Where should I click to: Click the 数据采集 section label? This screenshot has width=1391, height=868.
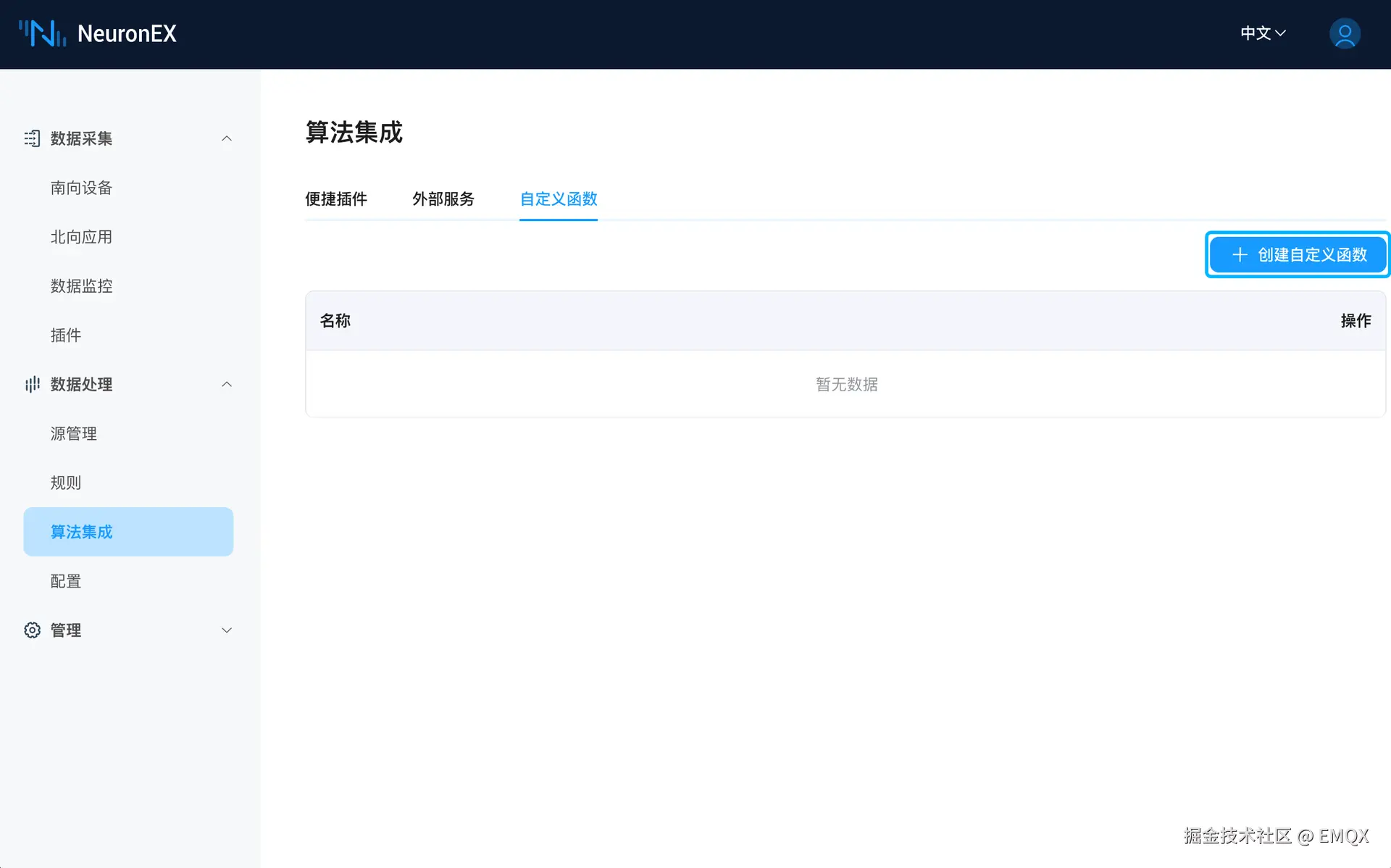81,138
